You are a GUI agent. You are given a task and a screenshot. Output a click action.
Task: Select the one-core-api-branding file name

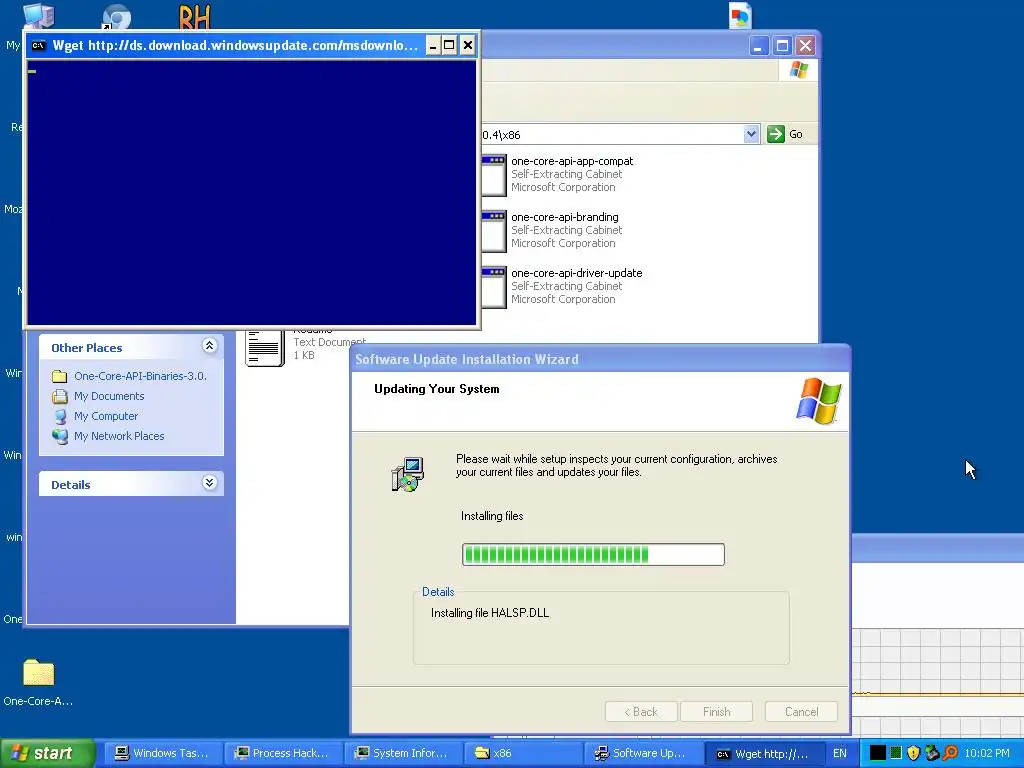tap(565, 217)
